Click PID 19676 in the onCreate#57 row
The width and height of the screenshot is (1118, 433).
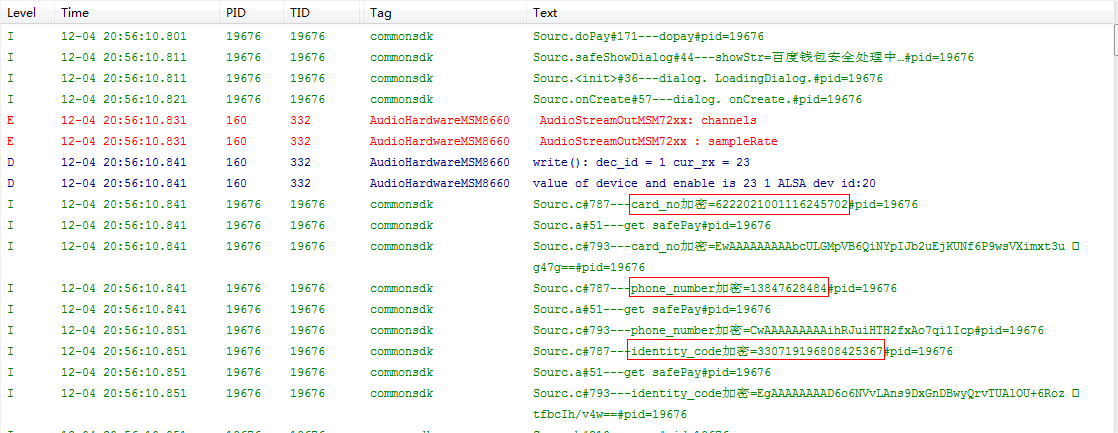[x=244, y=99]
